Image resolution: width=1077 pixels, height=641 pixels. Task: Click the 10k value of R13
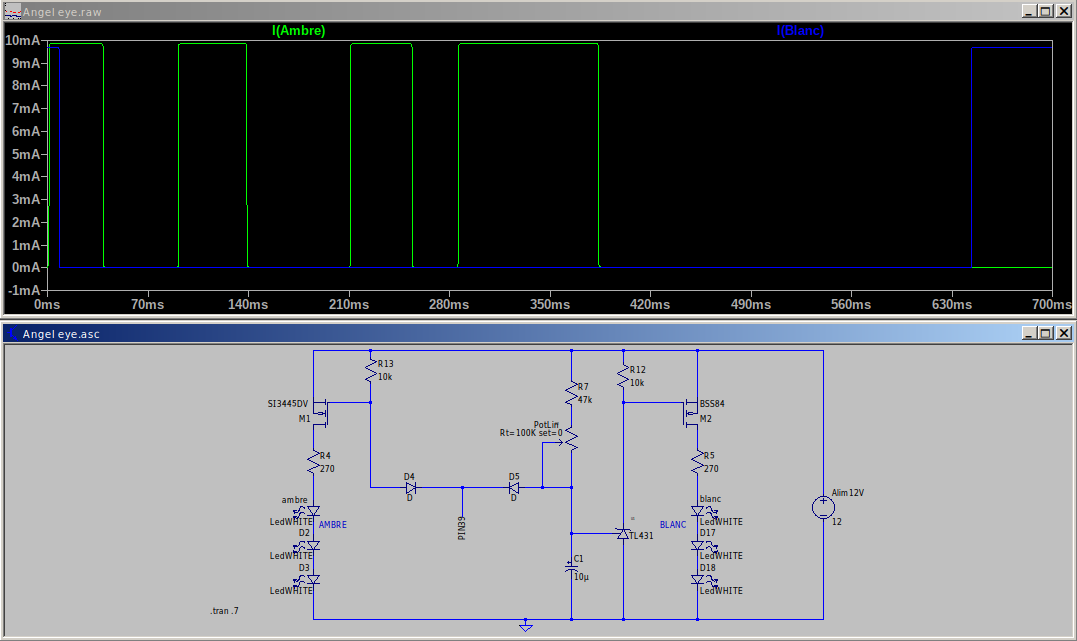(x=385, y=376)
